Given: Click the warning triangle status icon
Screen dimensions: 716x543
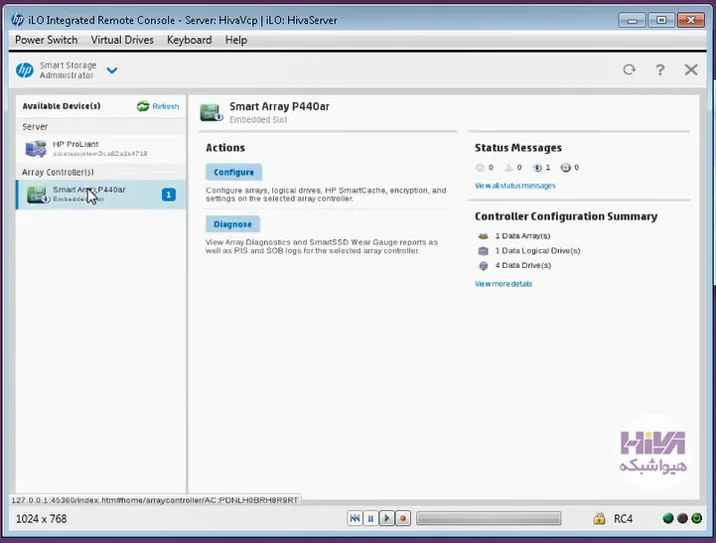Looking at the screenshot, I should [508, 168].
